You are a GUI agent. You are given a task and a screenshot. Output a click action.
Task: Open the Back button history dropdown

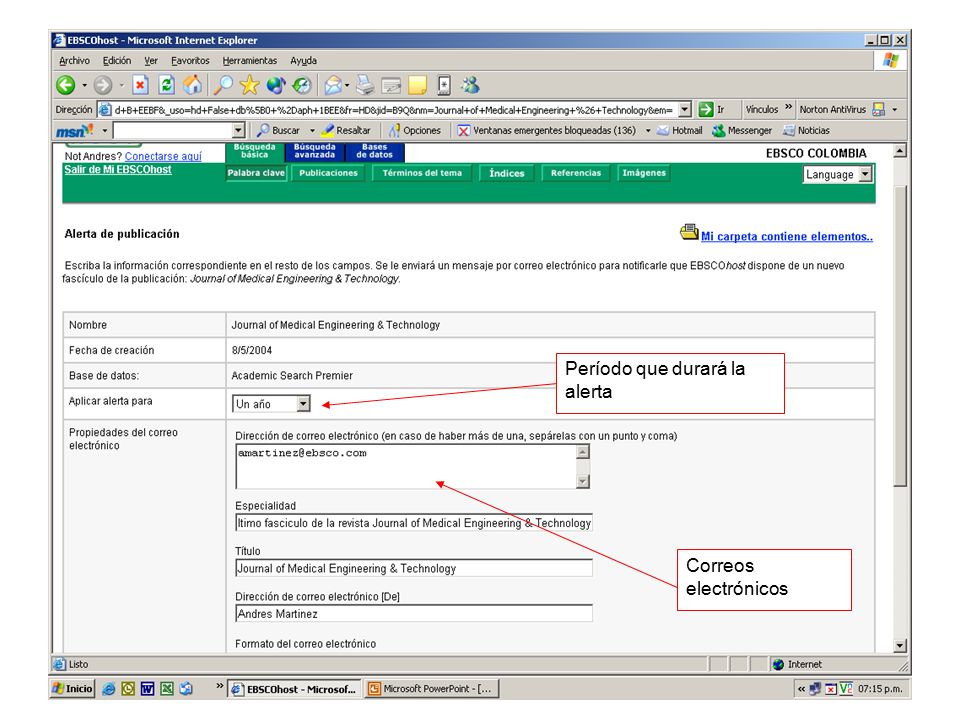(84, 85)
